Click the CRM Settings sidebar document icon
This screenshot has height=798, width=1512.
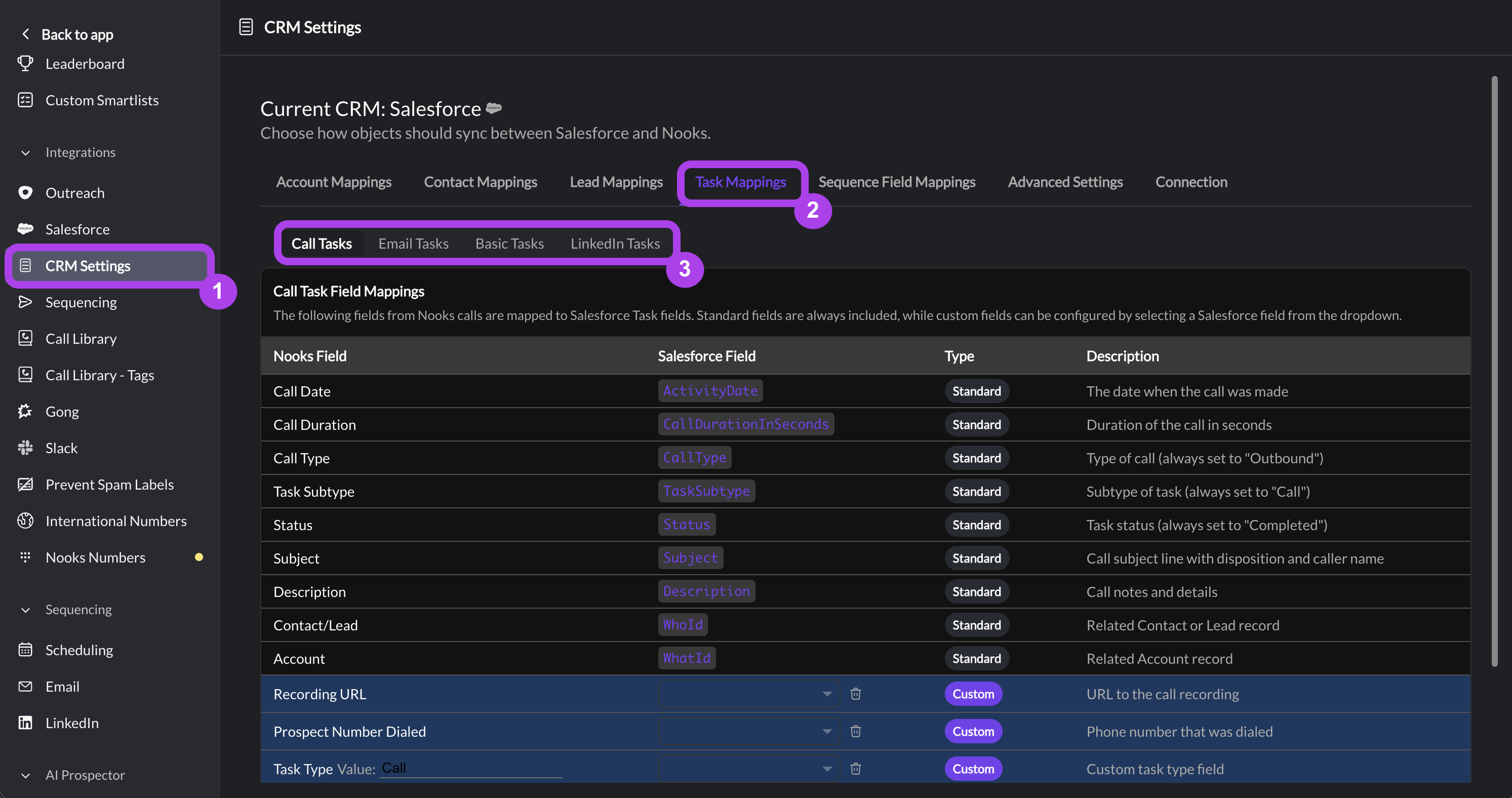coord(25,265)
